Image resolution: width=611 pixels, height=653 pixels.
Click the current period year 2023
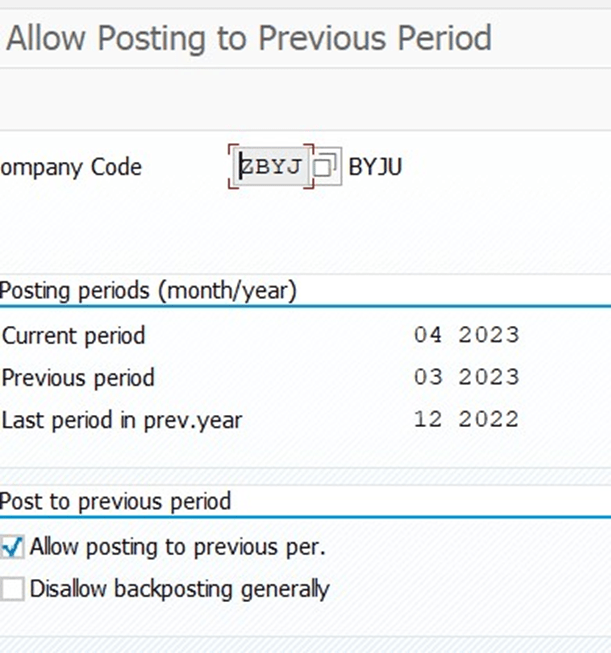(489, 335)
